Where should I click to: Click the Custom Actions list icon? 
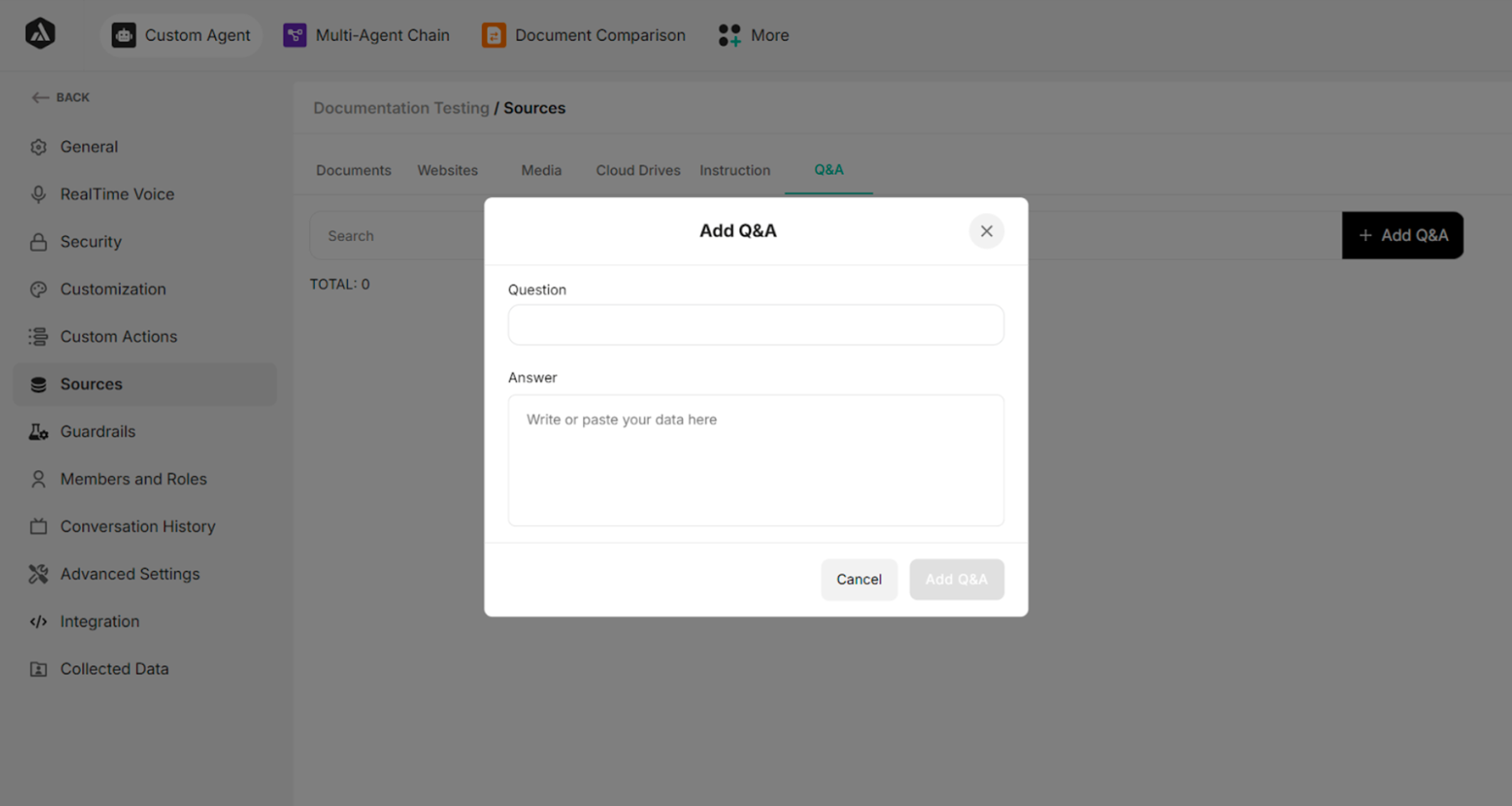point(38,337)
